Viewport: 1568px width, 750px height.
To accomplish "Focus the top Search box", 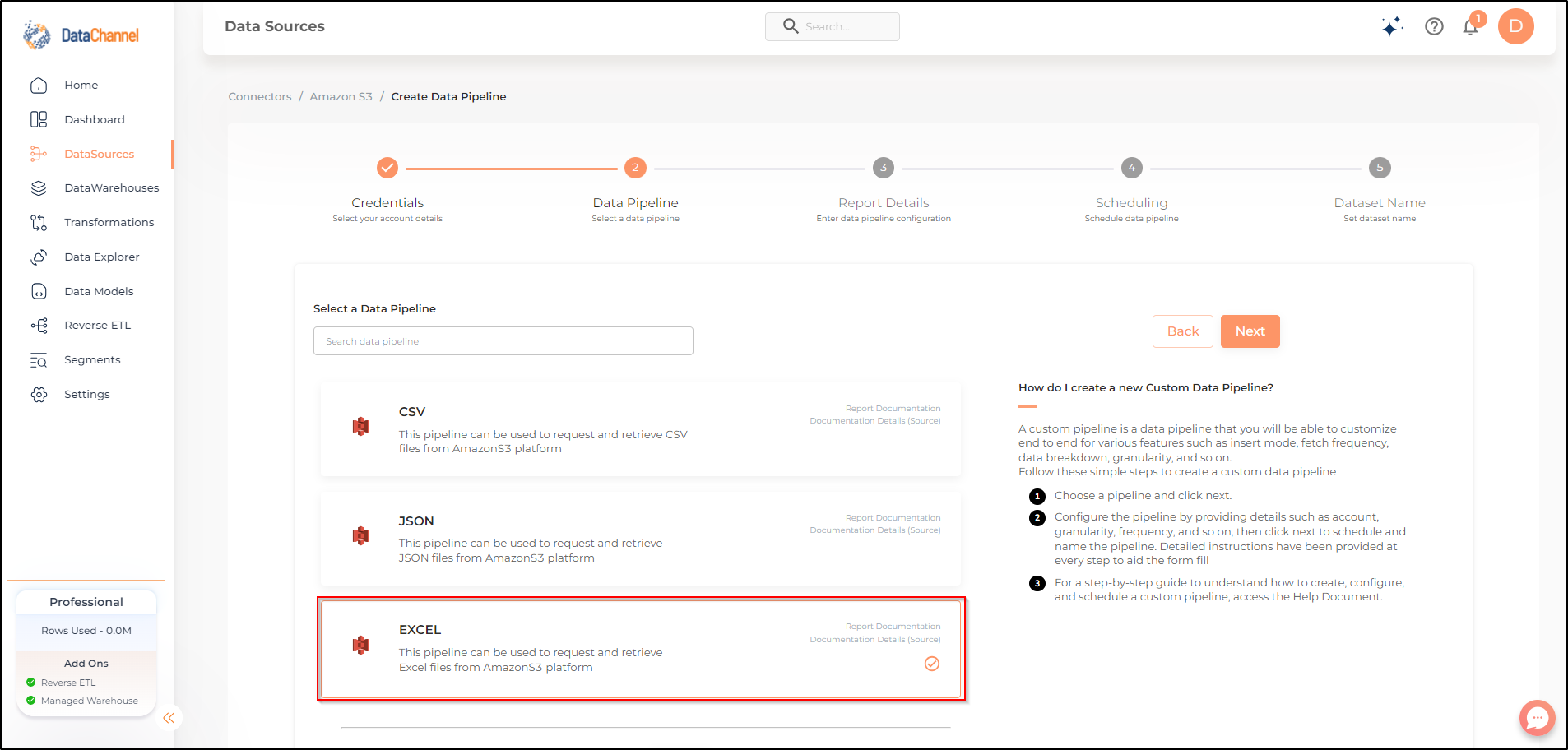I will [833, 26].
